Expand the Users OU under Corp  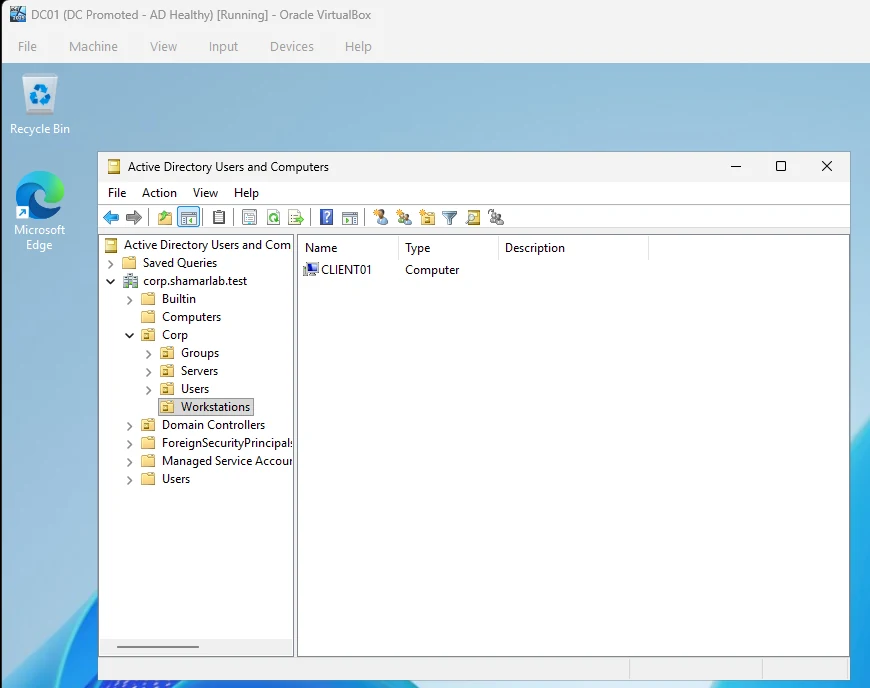[148, 389]
